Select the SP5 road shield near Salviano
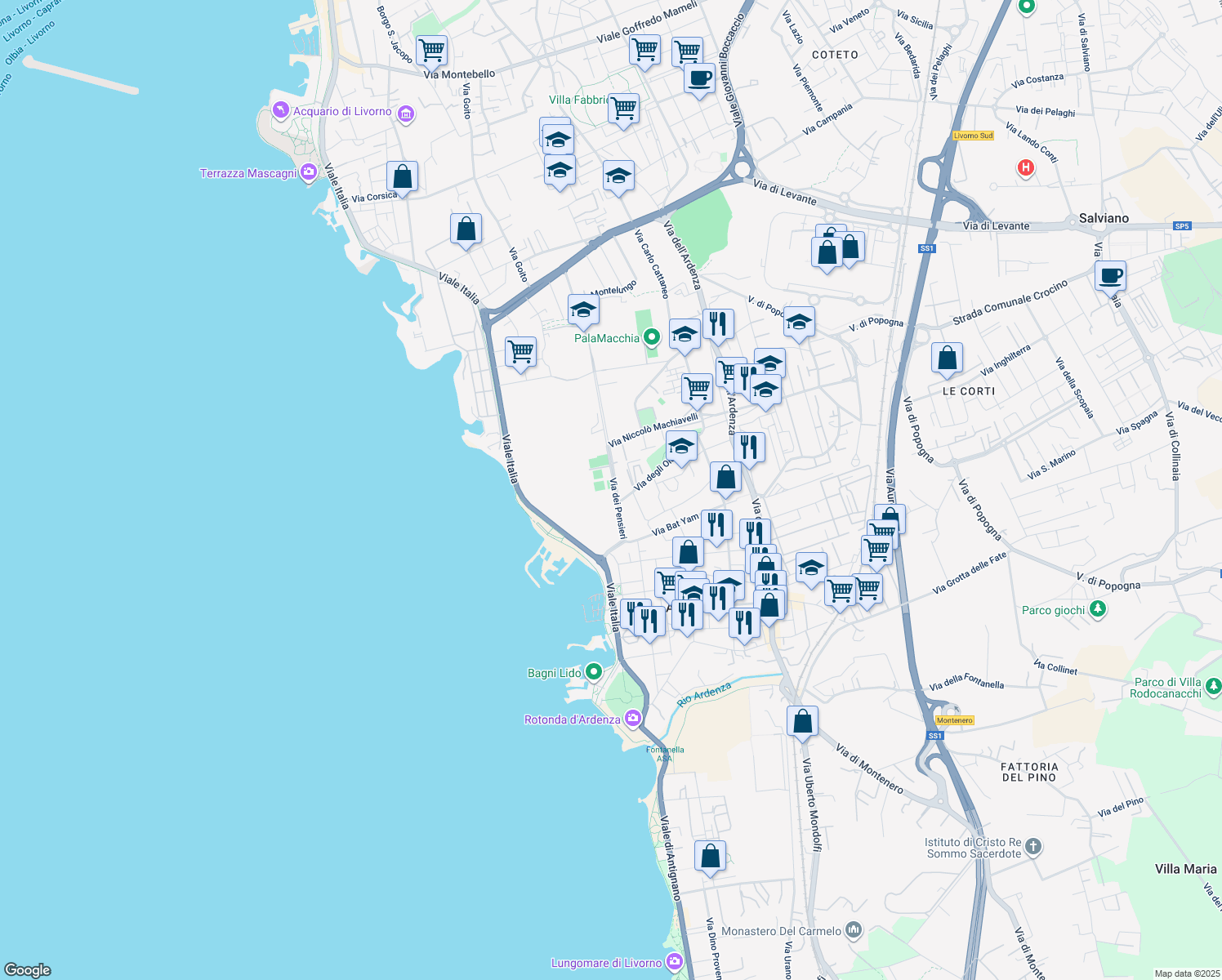 click(x=1181, y=225)
